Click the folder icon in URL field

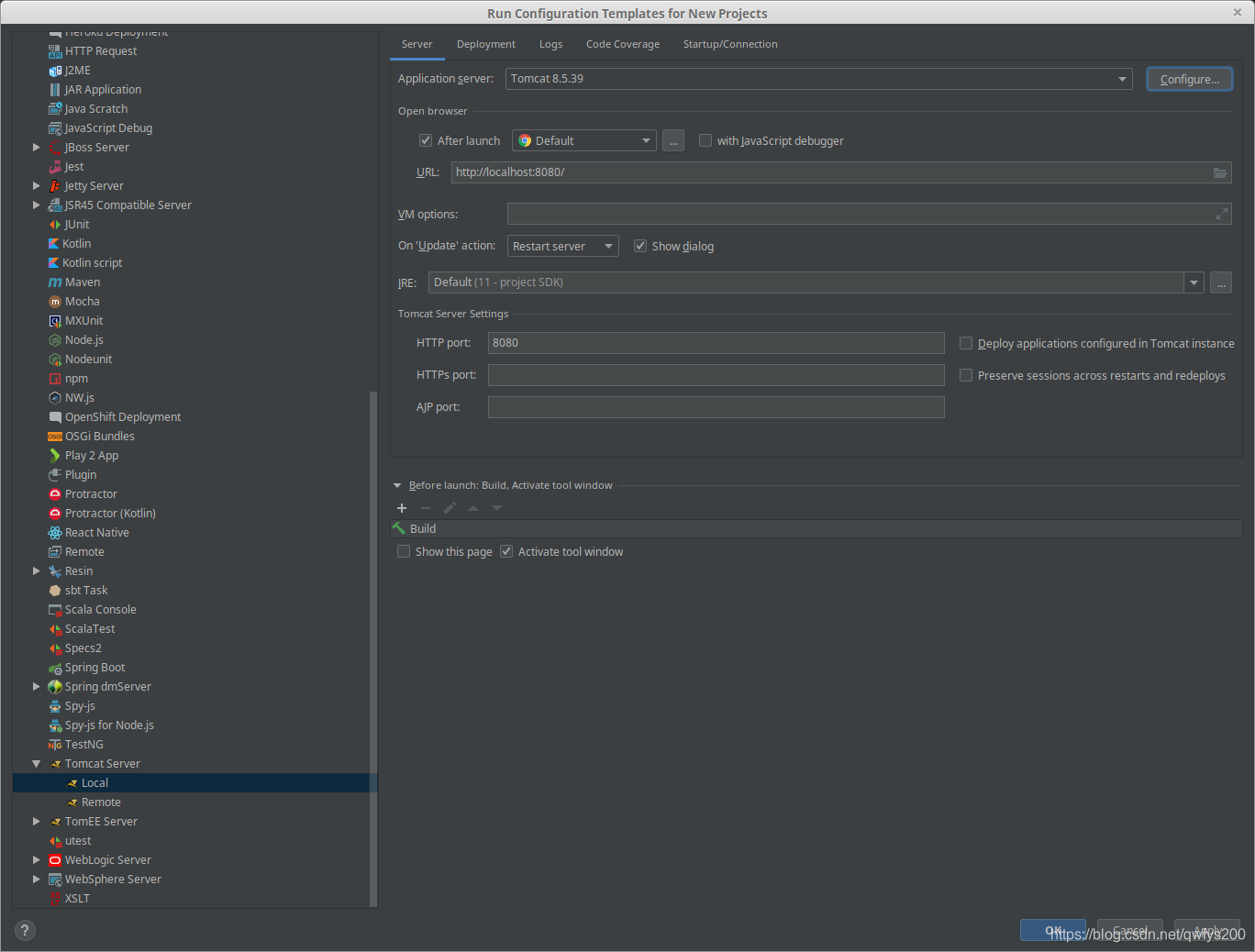(x=1220, y=172)
